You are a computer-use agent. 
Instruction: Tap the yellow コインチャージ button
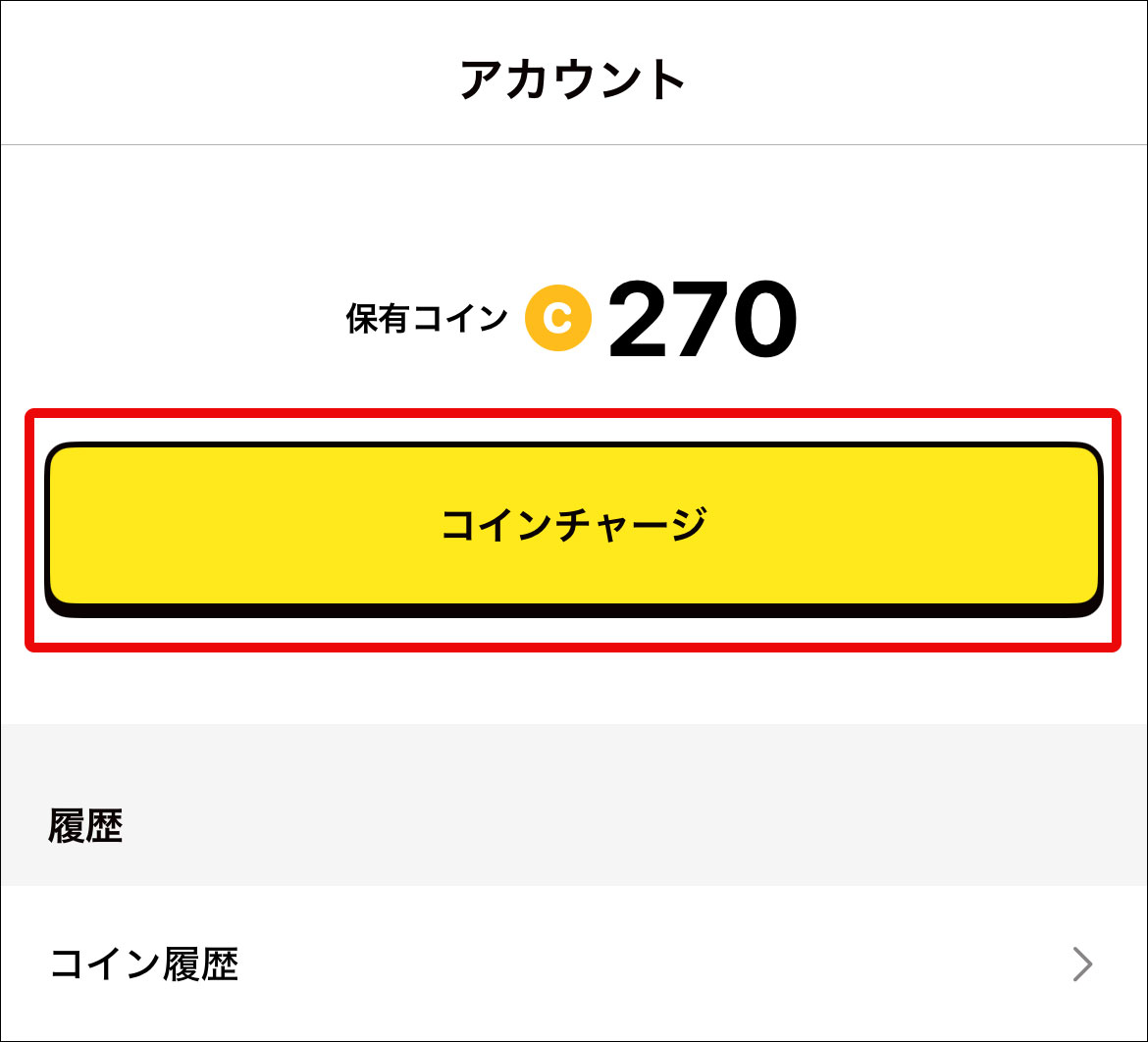click(x=573, y=527)
